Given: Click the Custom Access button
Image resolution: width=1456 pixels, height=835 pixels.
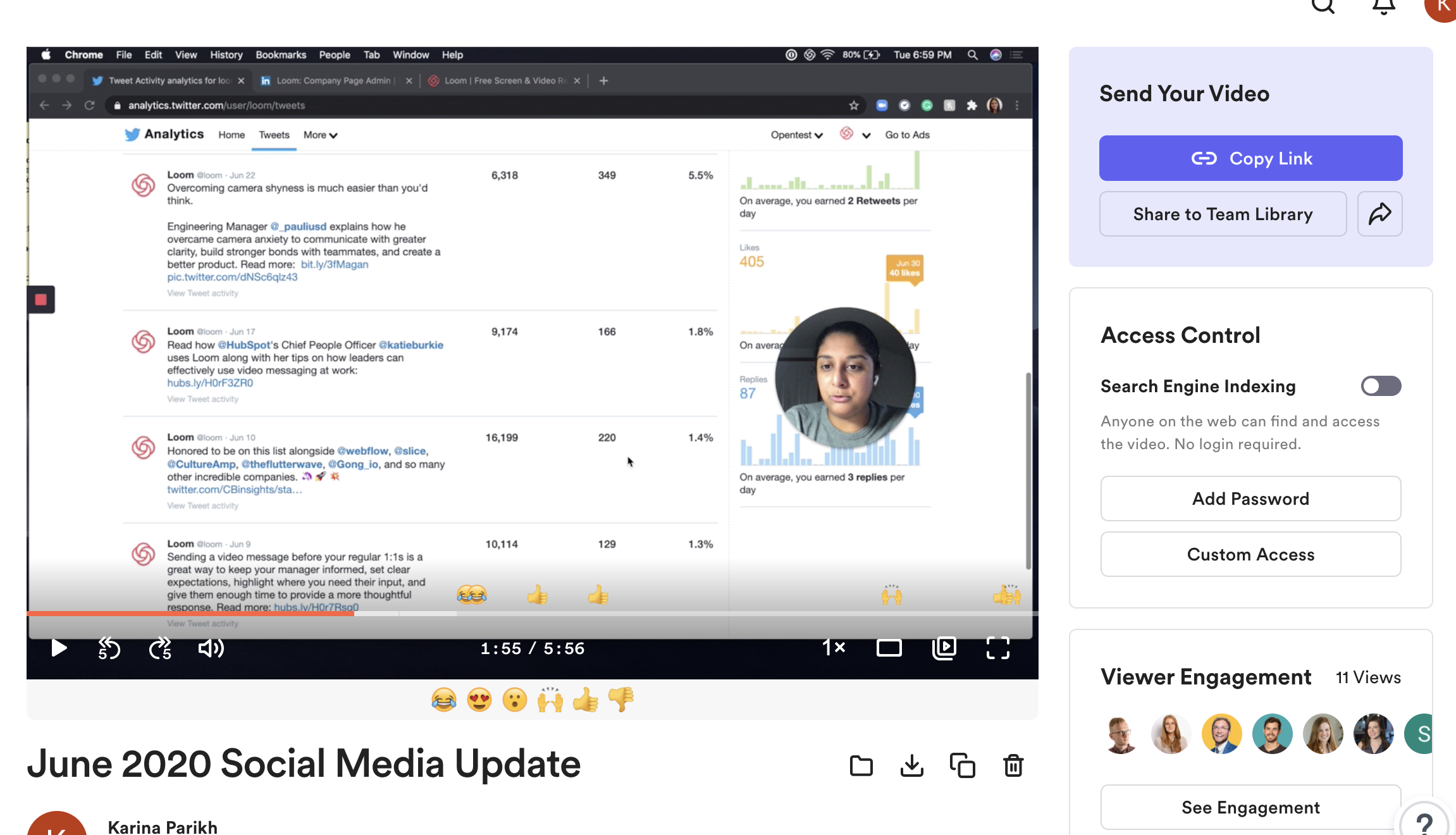Looking at the screenshot, I should pos(1250,554).
